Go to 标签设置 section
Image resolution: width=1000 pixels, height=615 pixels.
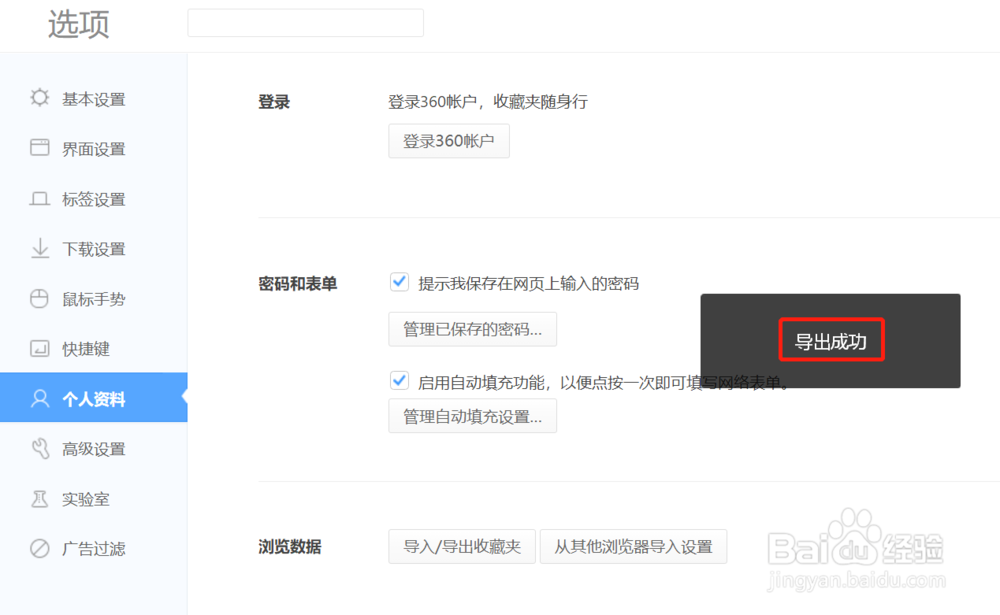tap(94, 199)
